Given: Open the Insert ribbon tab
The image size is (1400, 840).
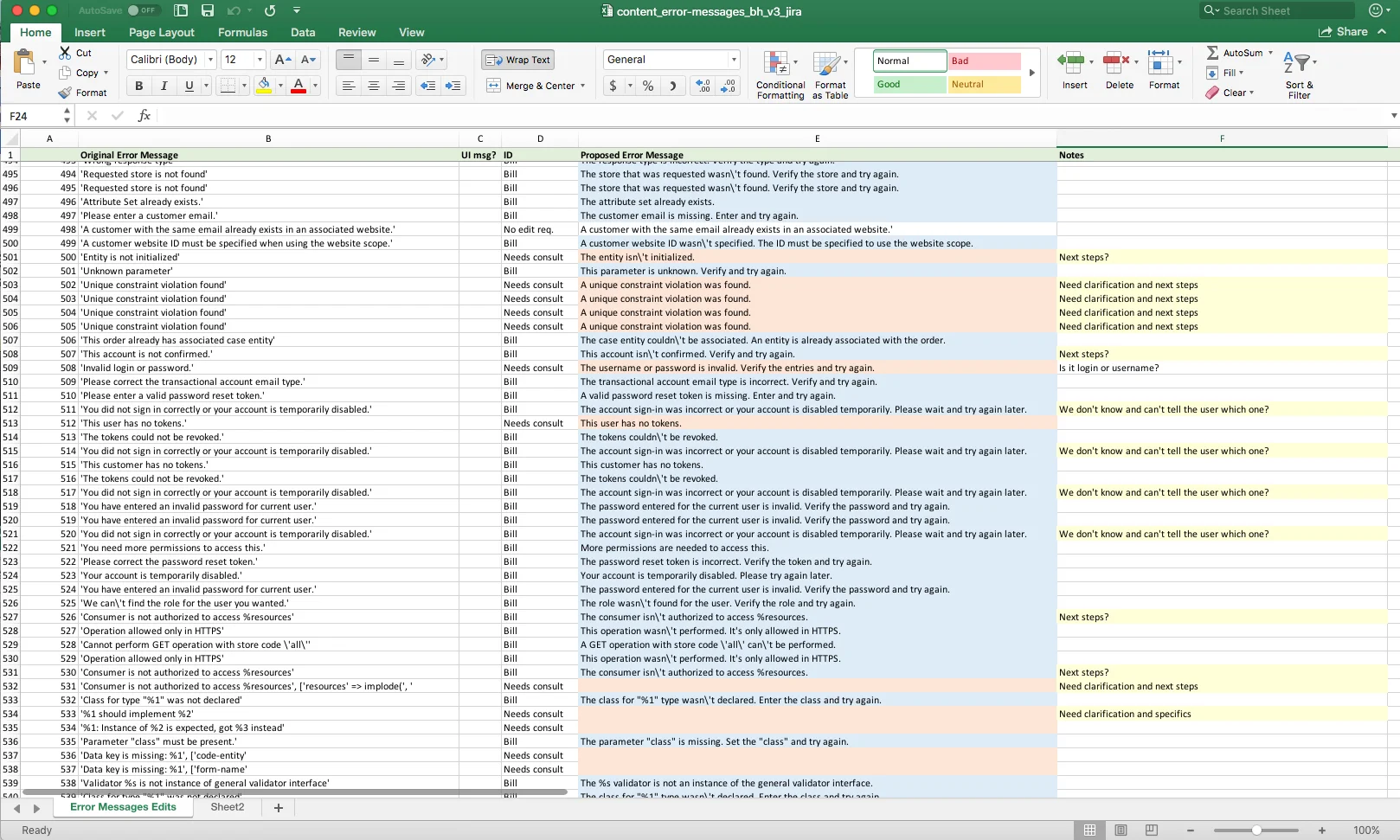Looking at the screenshot, I should click(90, 32).
